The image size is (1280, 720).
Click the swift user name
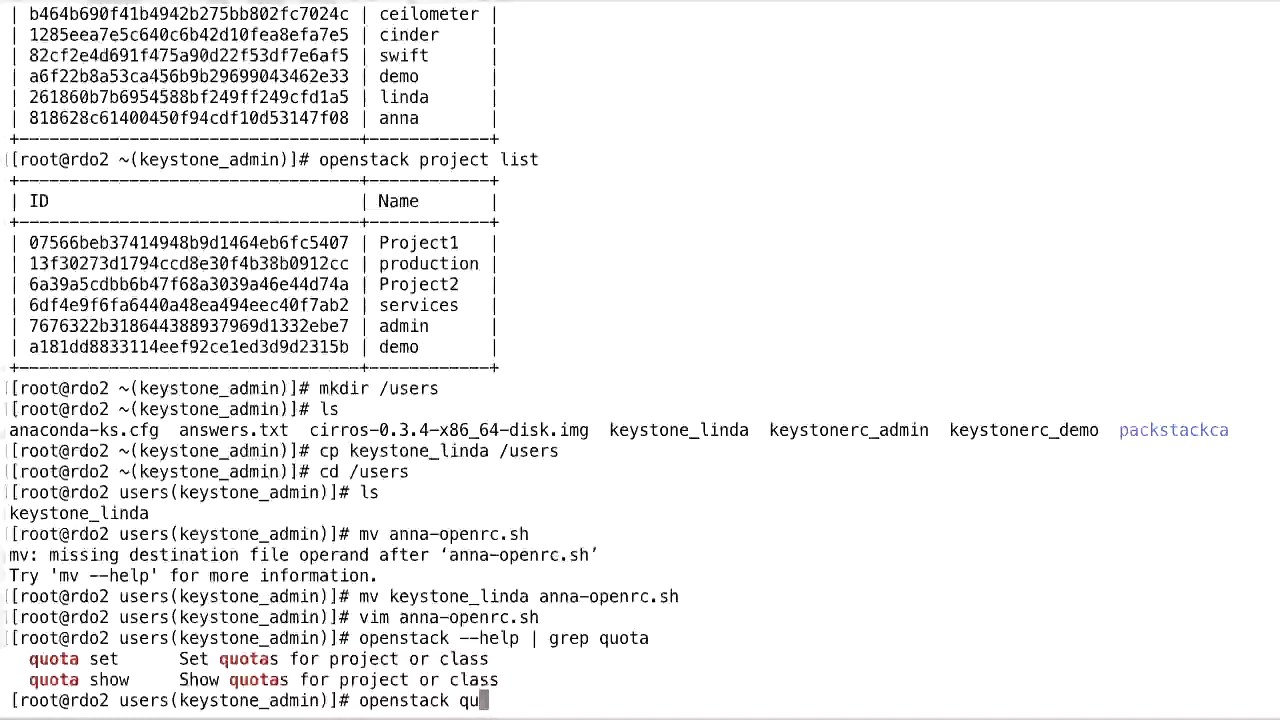point(403,56)
